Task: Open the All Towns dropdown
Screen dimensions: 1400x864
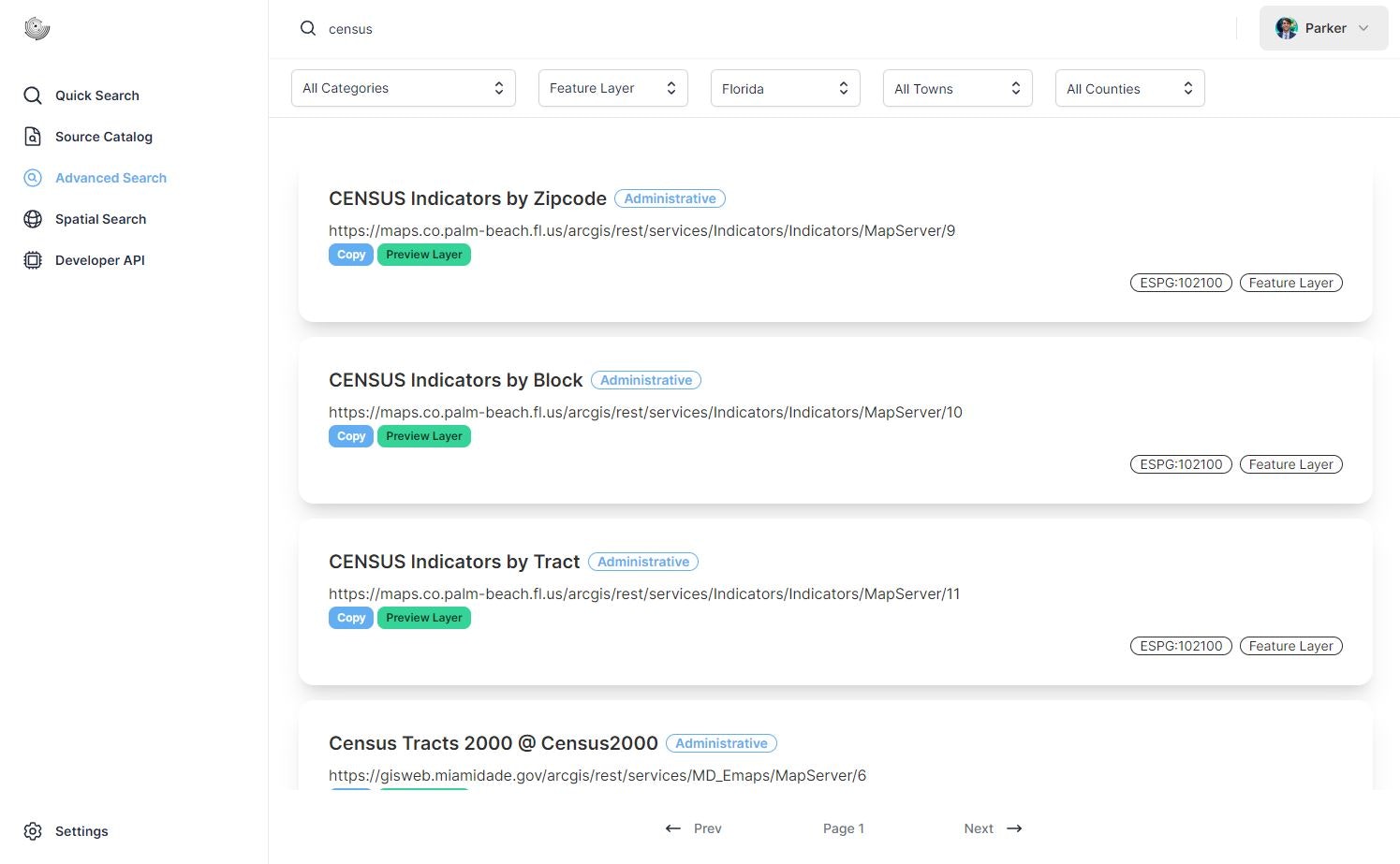Action: click(x=958, y=88)
